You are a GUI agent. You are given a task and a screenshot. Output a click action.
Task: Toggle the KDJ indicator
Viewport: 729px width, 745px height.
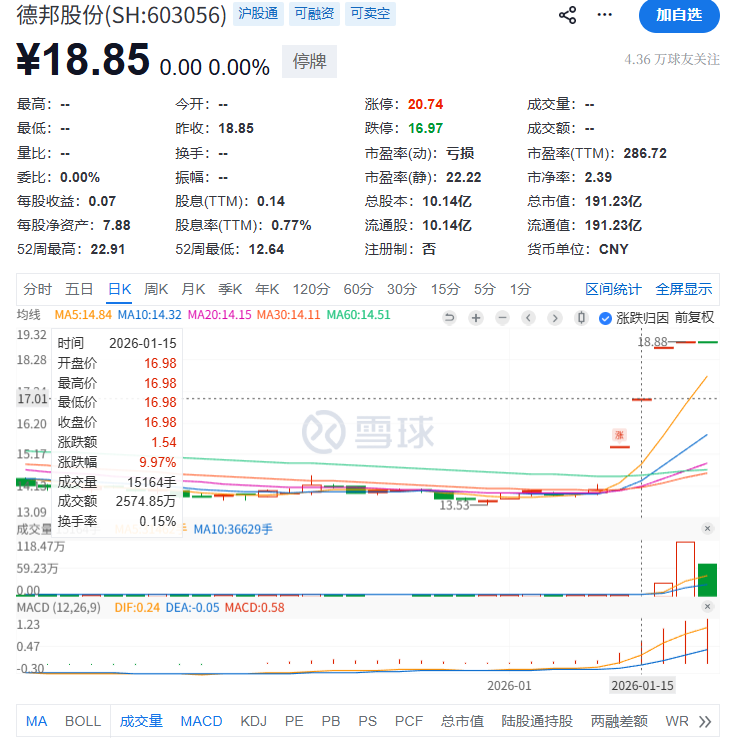click(253, 721)
